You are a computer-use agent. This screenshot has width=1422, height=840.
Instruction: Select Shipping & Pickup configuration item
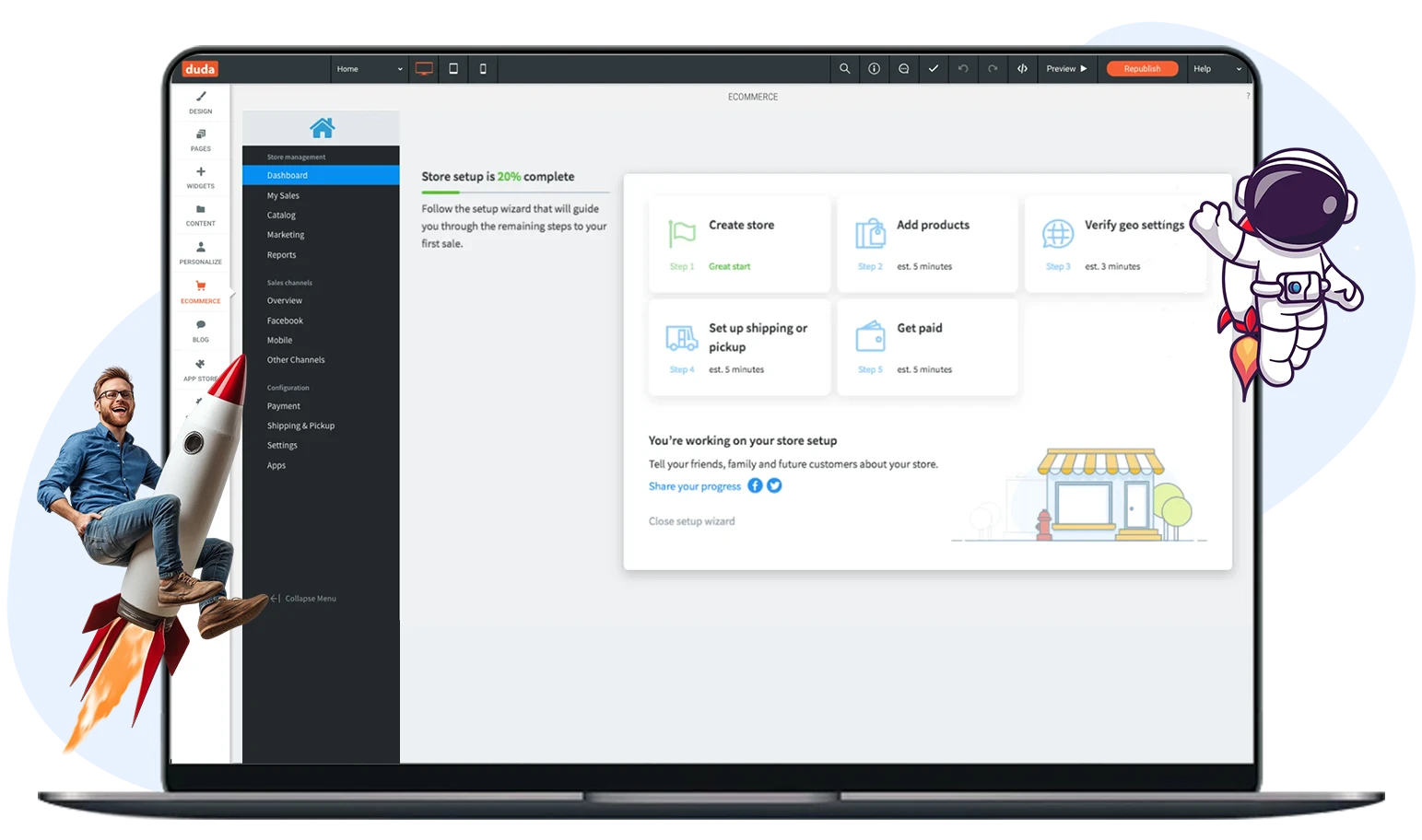300,426
